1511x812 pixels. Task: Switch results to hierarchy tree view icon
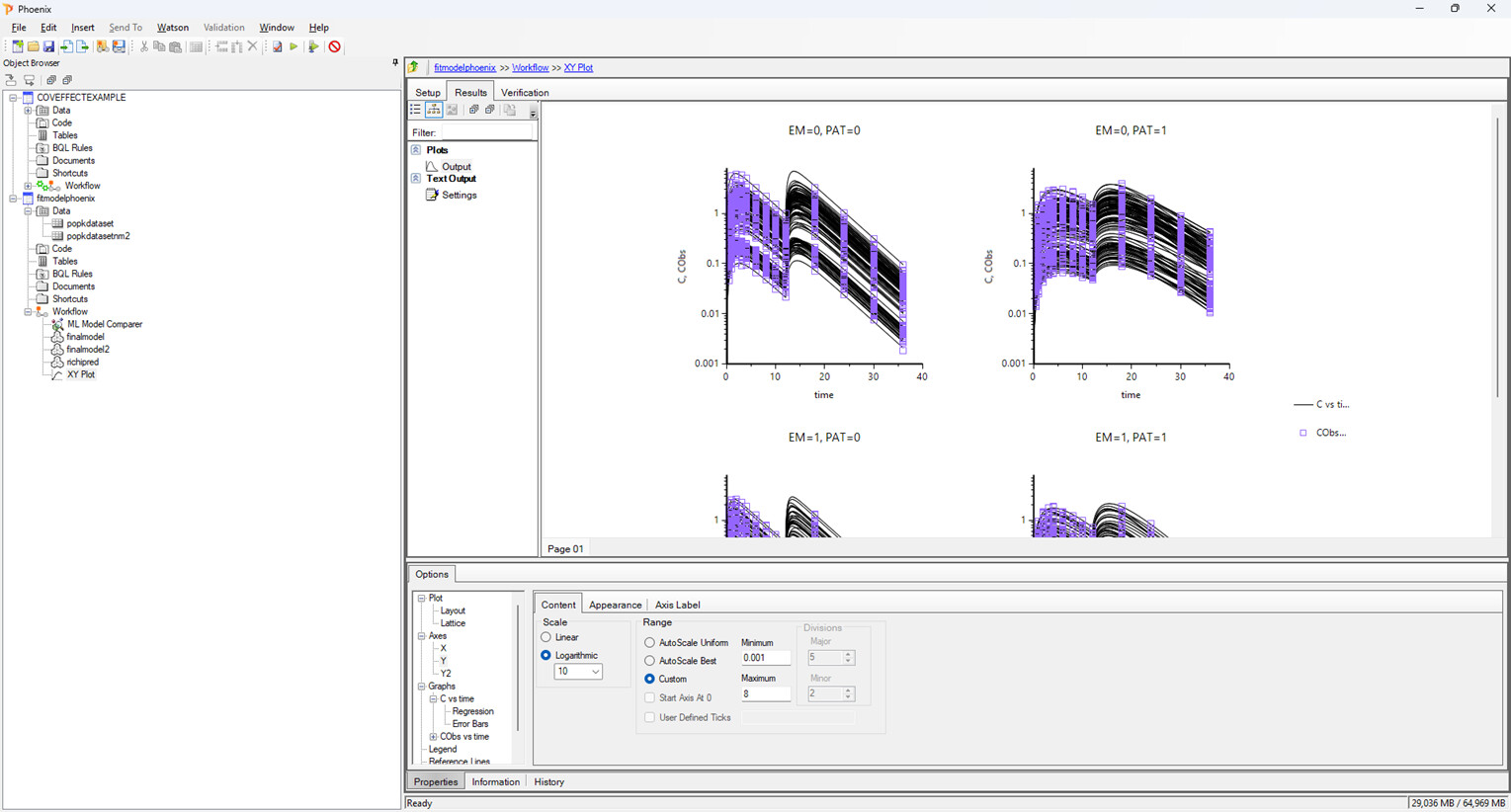tap(434, 110)
